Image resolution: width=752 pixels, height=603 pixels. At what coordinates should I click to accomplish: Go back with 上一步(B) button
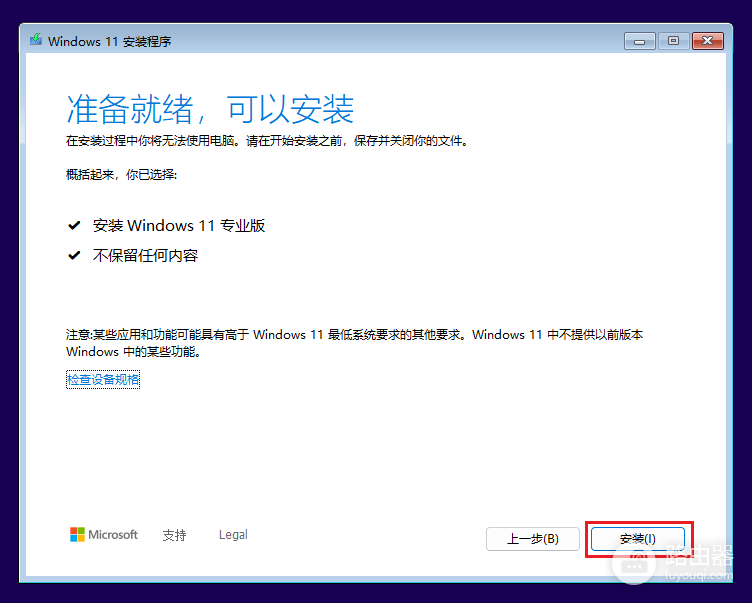[533, 539]
